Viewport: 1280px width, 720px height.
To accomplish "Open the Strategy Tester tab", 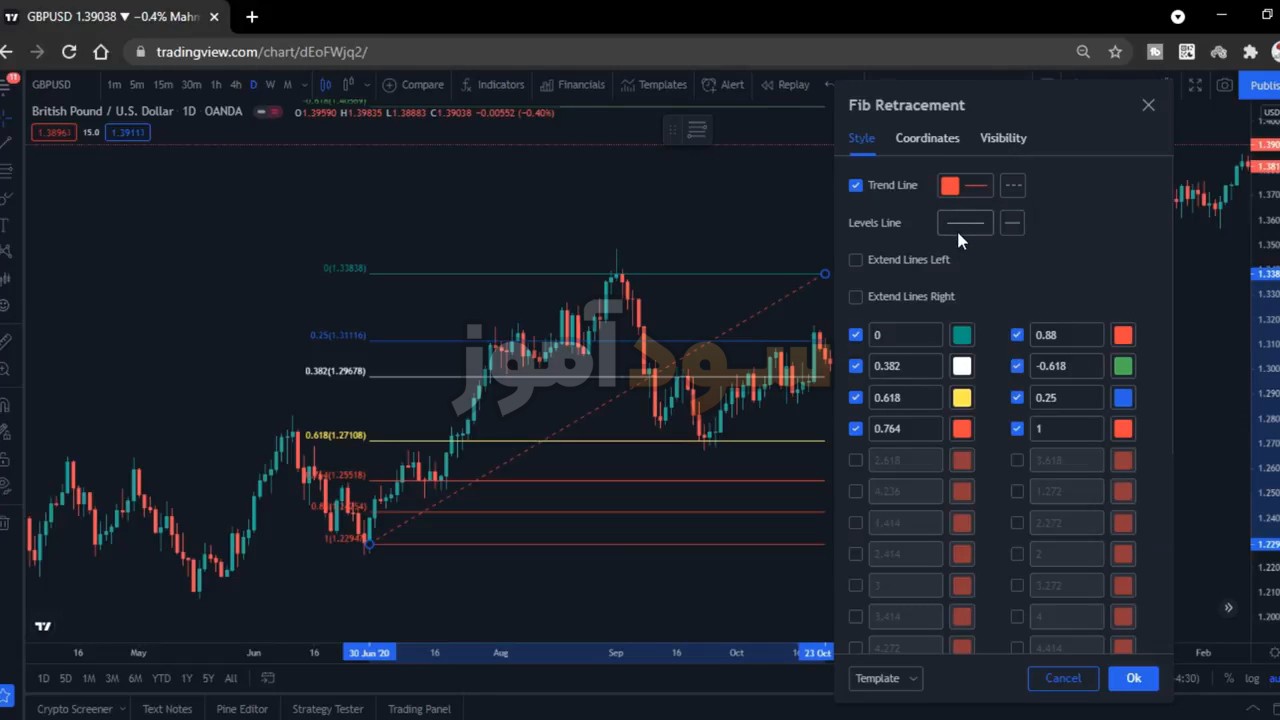I will (x=327, y=709).
